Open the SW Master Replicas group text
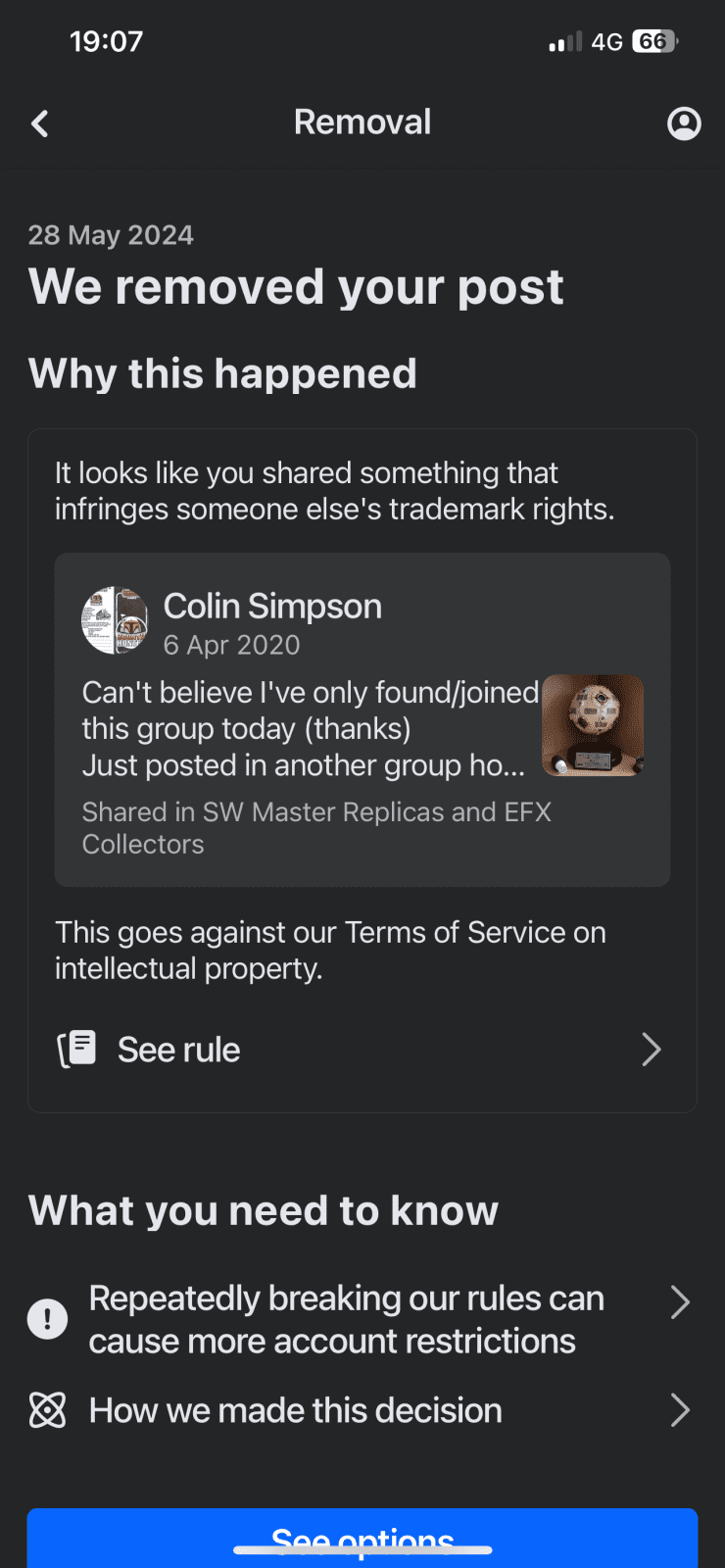 click(x=316, y=828)
